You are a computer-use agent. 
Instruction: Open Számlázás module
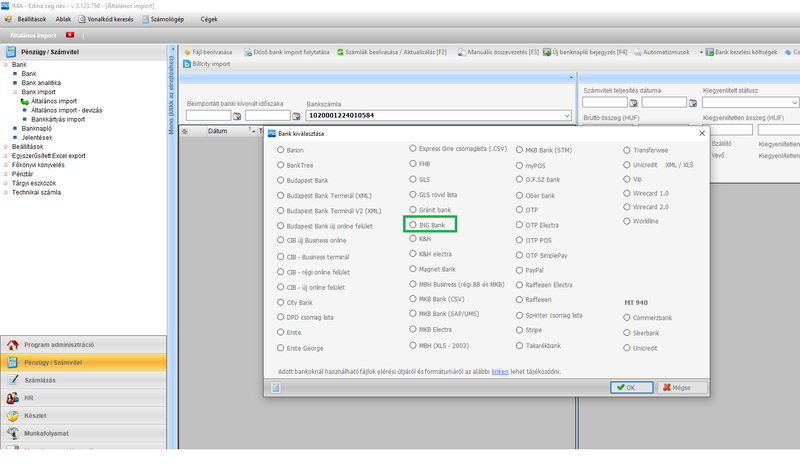pyautogui.click(x=83, y=380)
